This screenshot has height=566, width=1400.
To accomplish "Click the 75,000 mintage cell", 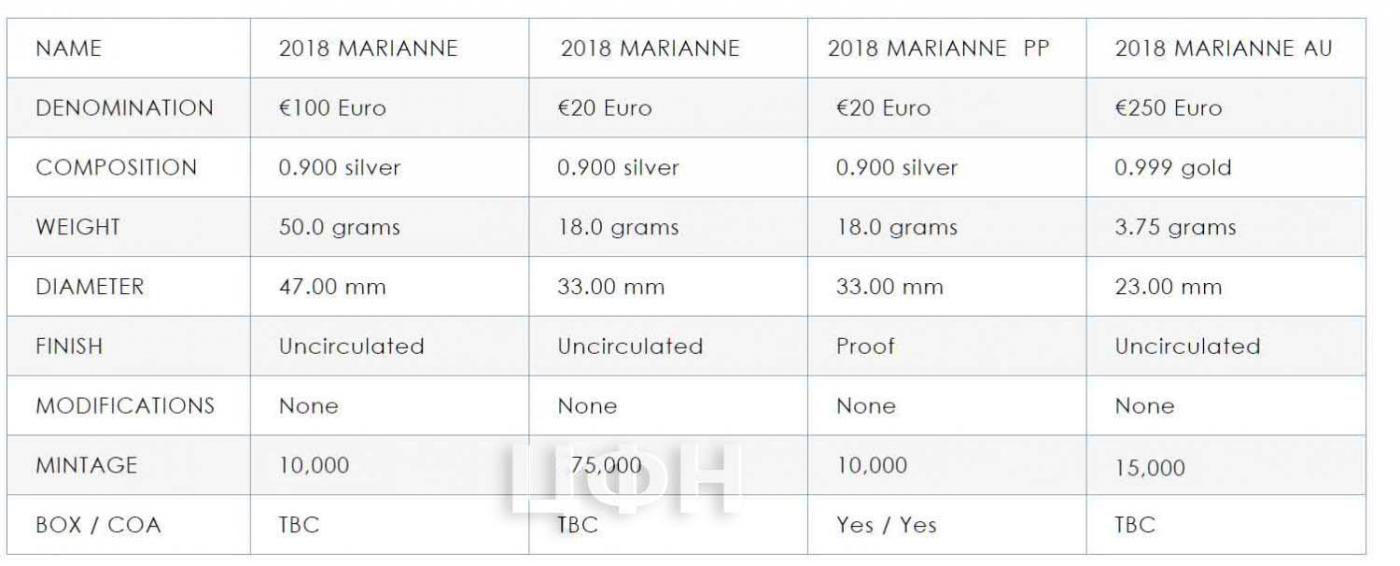I will [x=668, y=465].
